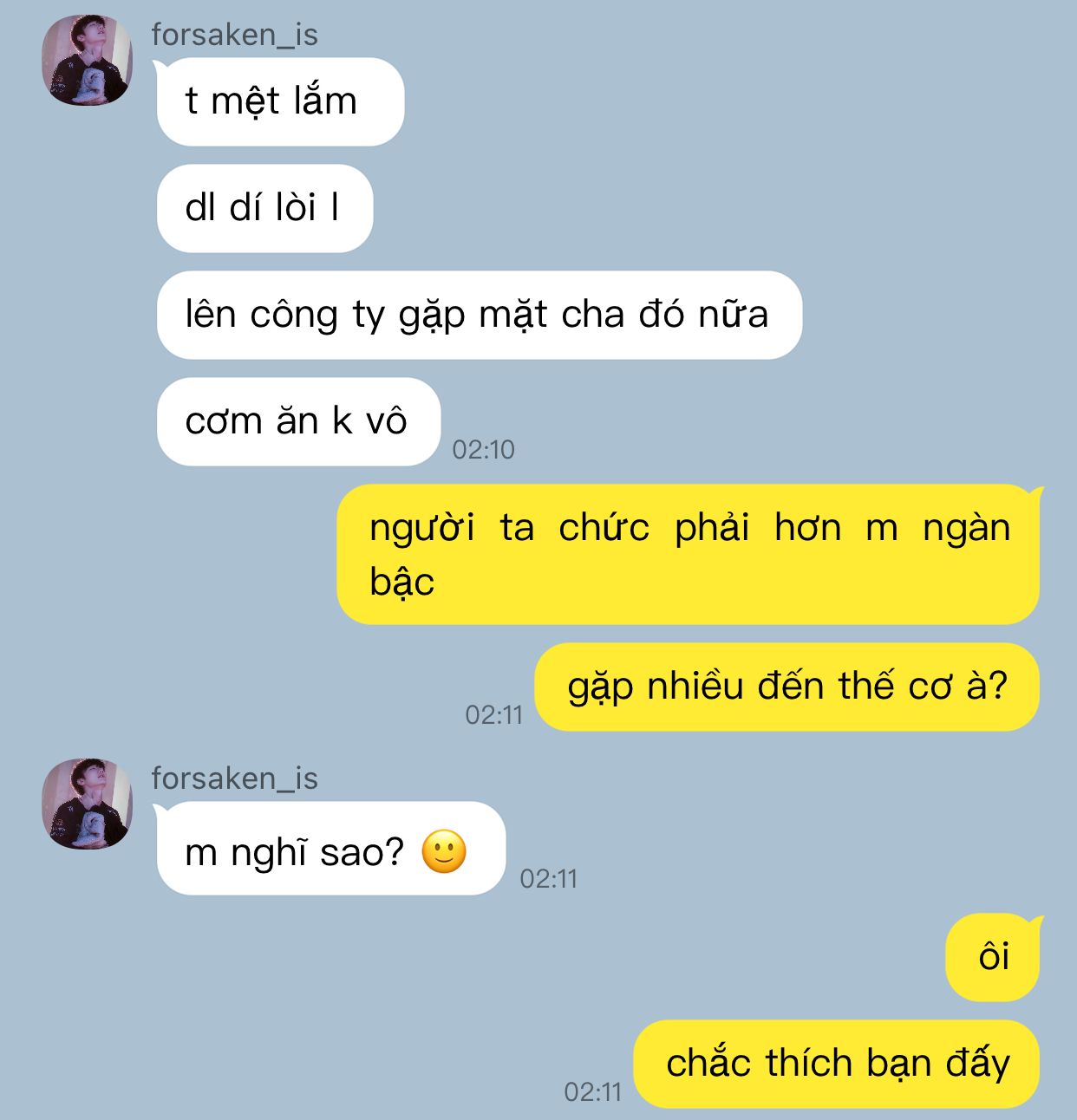
Task: Tap the 02:10 timestamp beside 'cơm ăn k vô'
Action: click(x=483, y=449)
